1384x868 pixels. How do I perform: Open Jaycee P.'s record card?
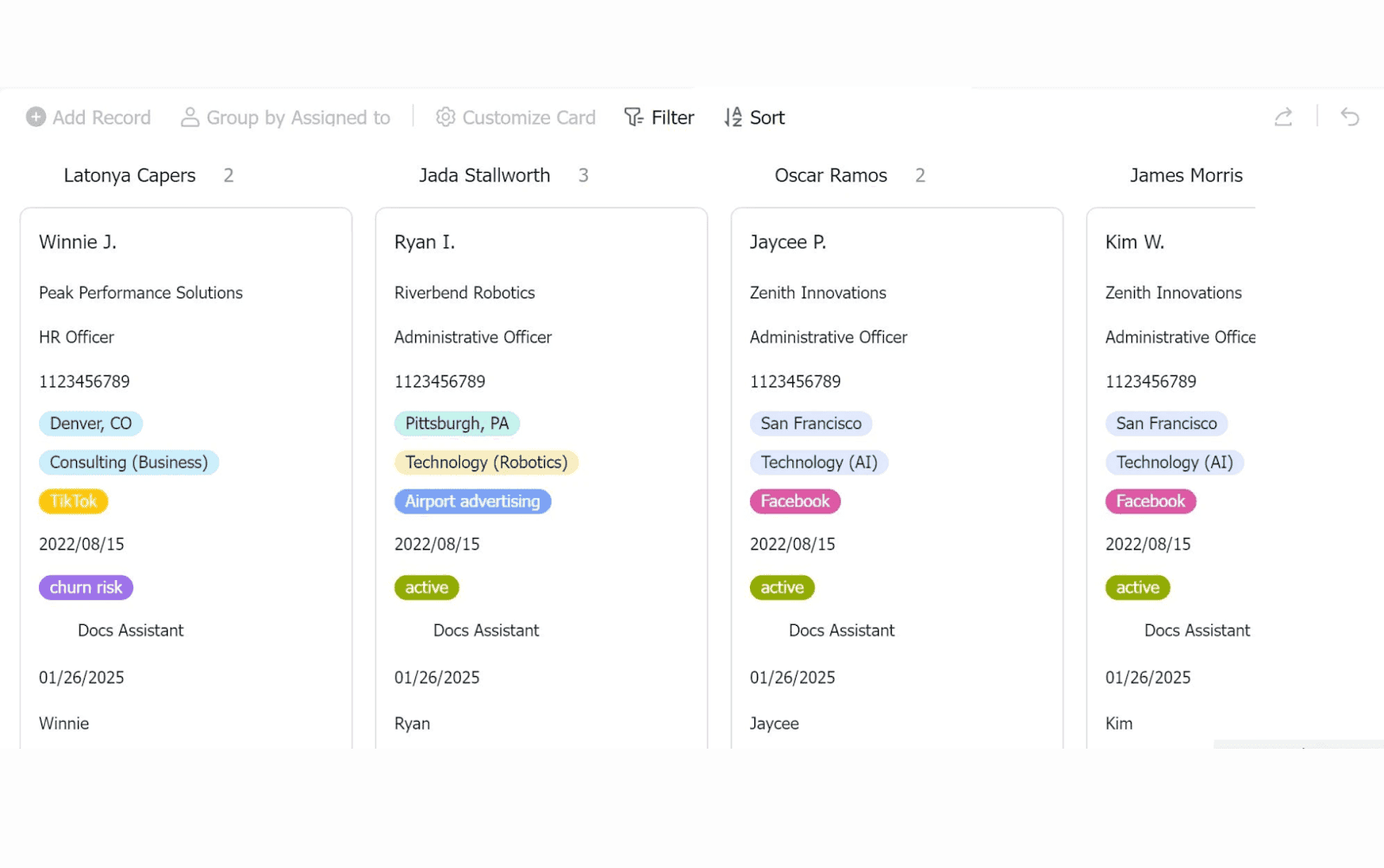pyautogui.click(x=787, y=242)
